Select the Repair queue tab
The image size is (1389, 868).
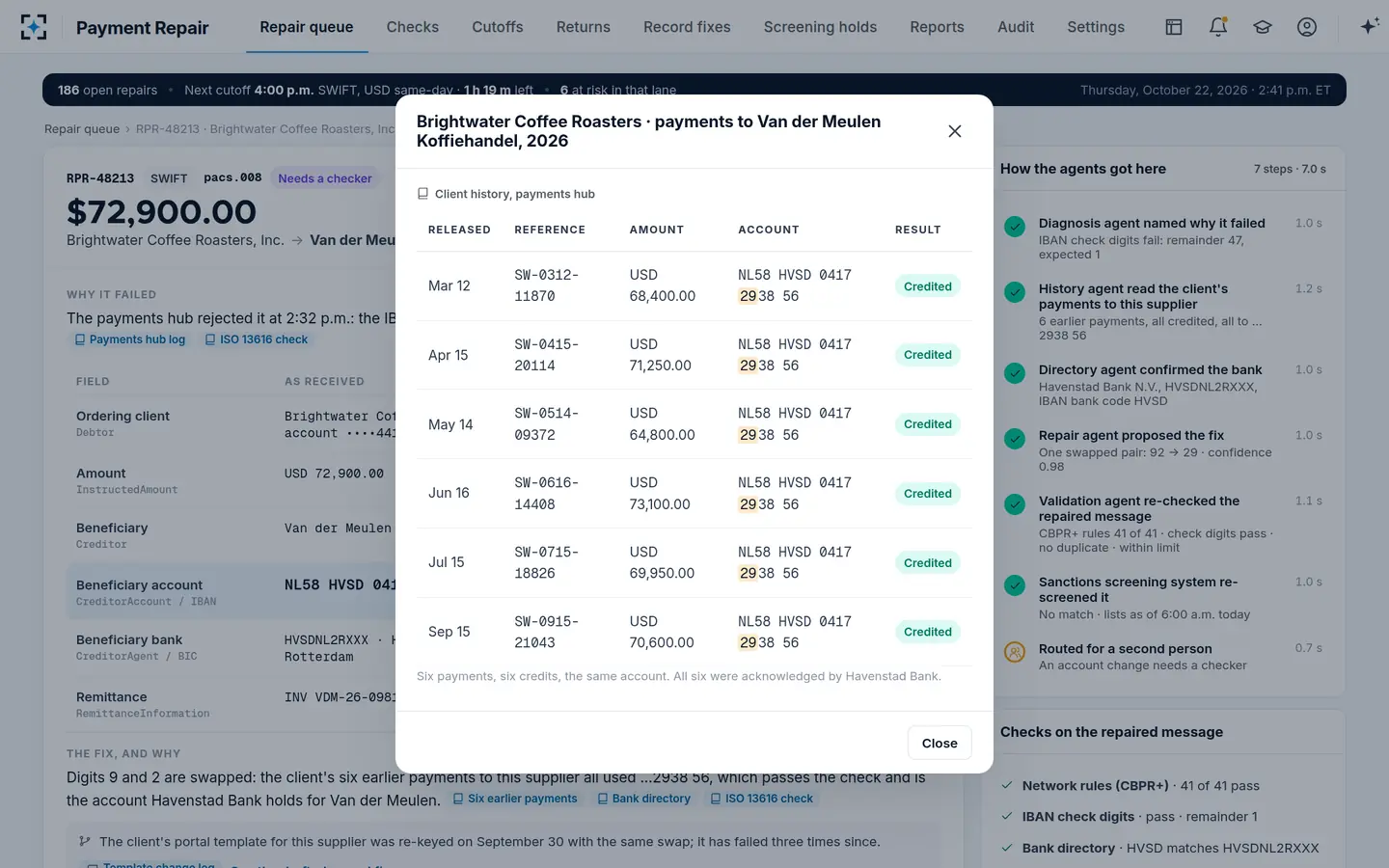(307, 27)
